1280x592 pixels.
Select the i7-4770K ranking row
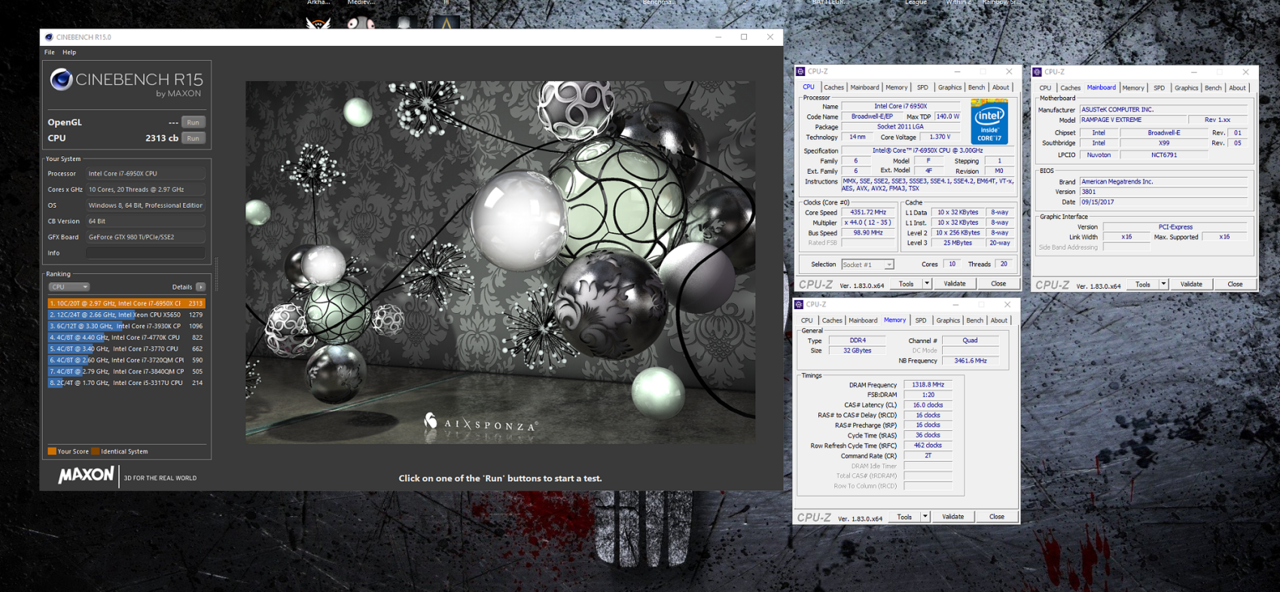126,337
